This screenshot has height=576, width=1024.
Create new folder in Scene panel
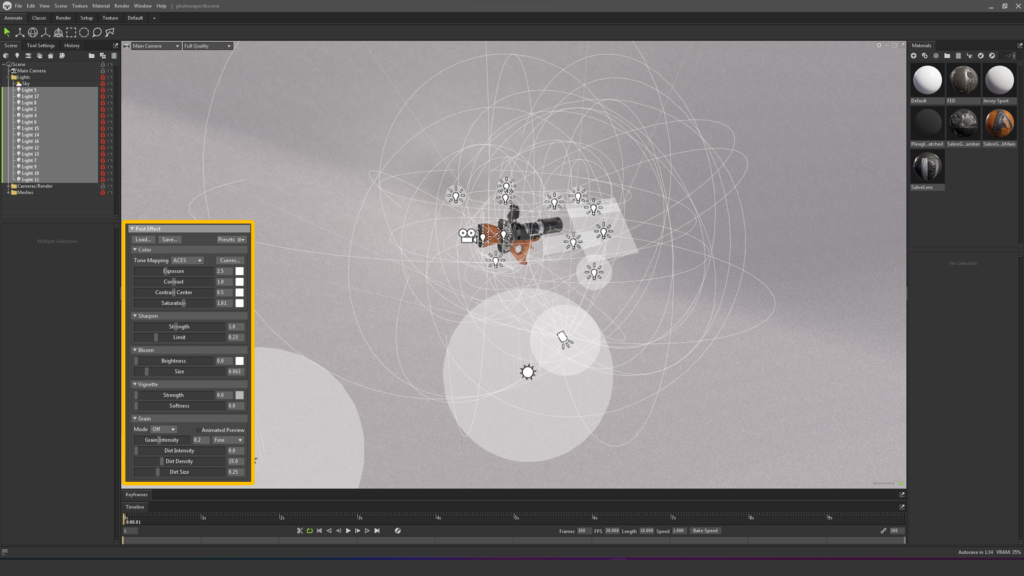click(91, 56)
